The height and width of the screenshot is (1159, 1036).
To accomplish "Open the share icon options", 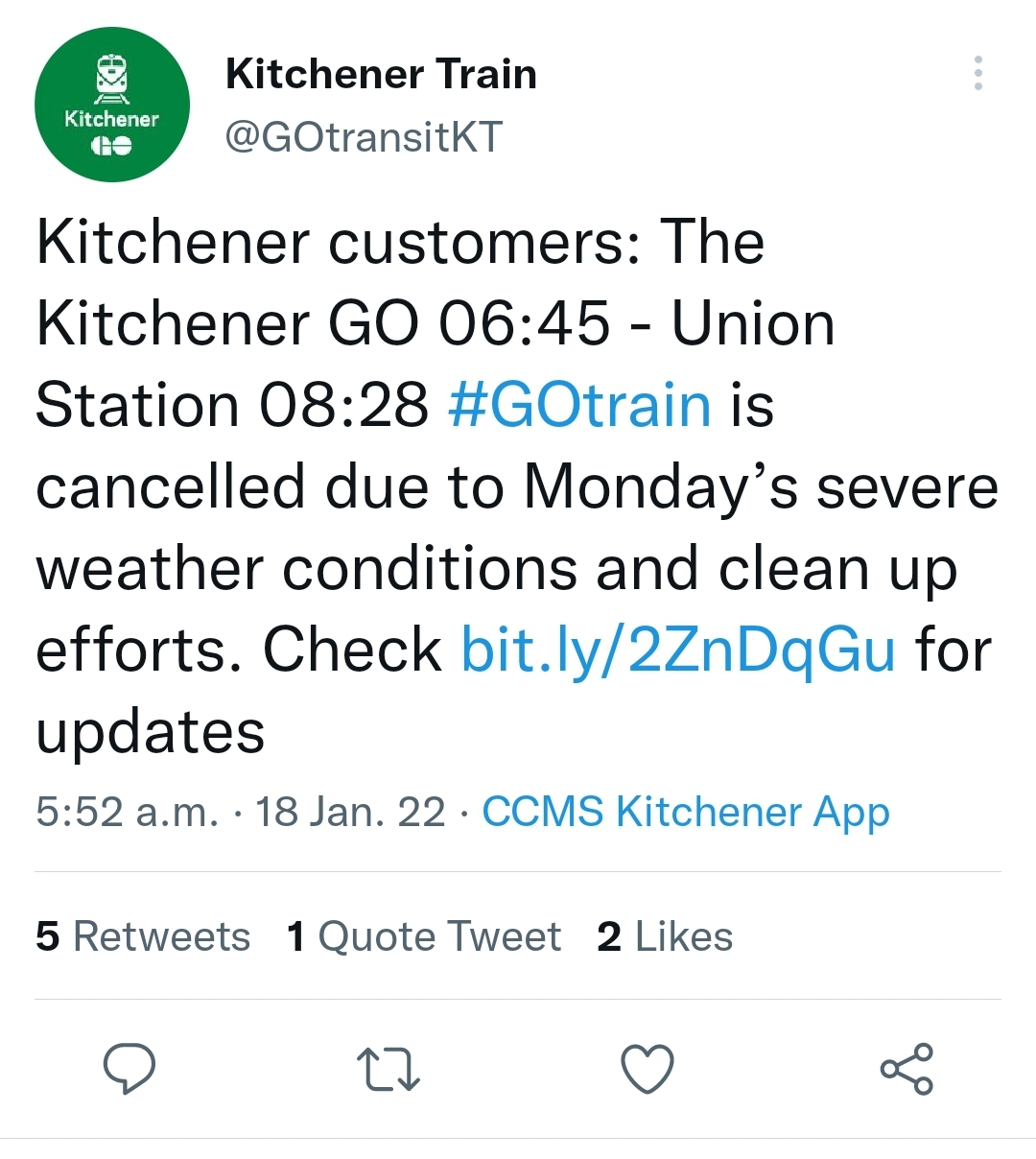I will click(906, 1069).
